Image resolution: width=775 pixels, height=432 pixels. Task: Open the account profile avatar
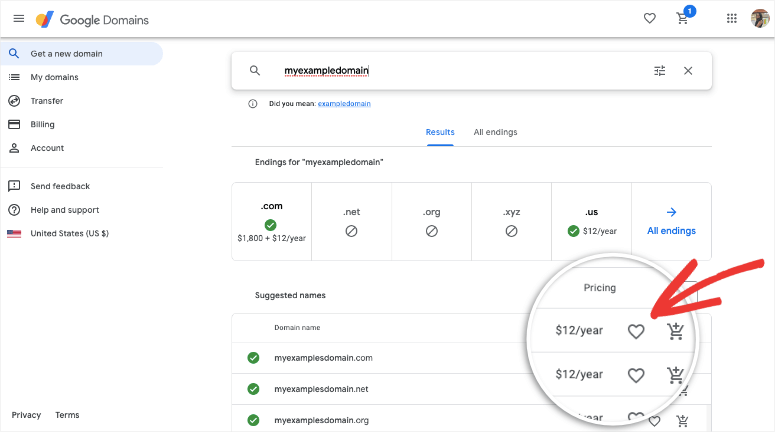760,18
